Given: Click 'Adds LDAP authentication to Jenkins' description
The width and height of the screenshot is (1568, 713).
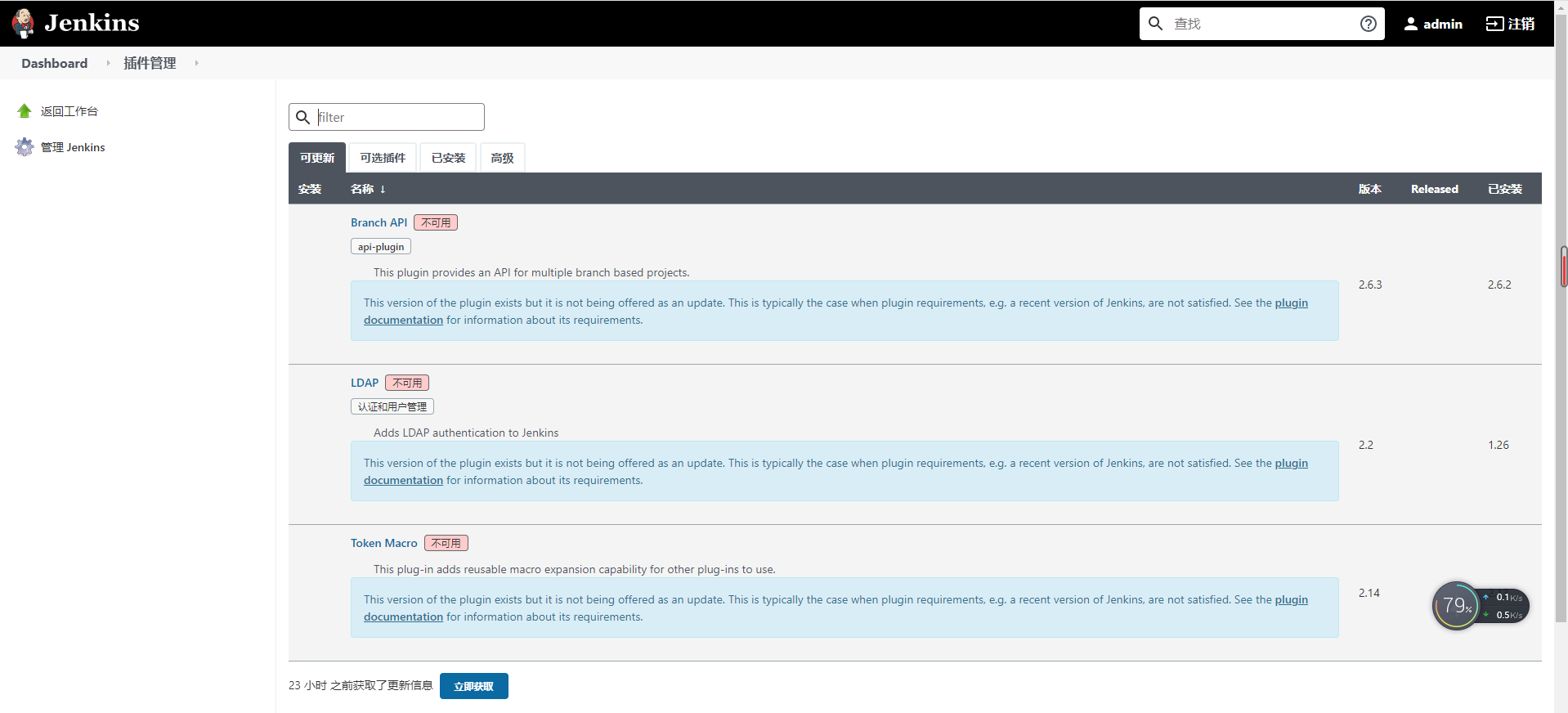Looking at the screenshot, I should pos(466,433).
